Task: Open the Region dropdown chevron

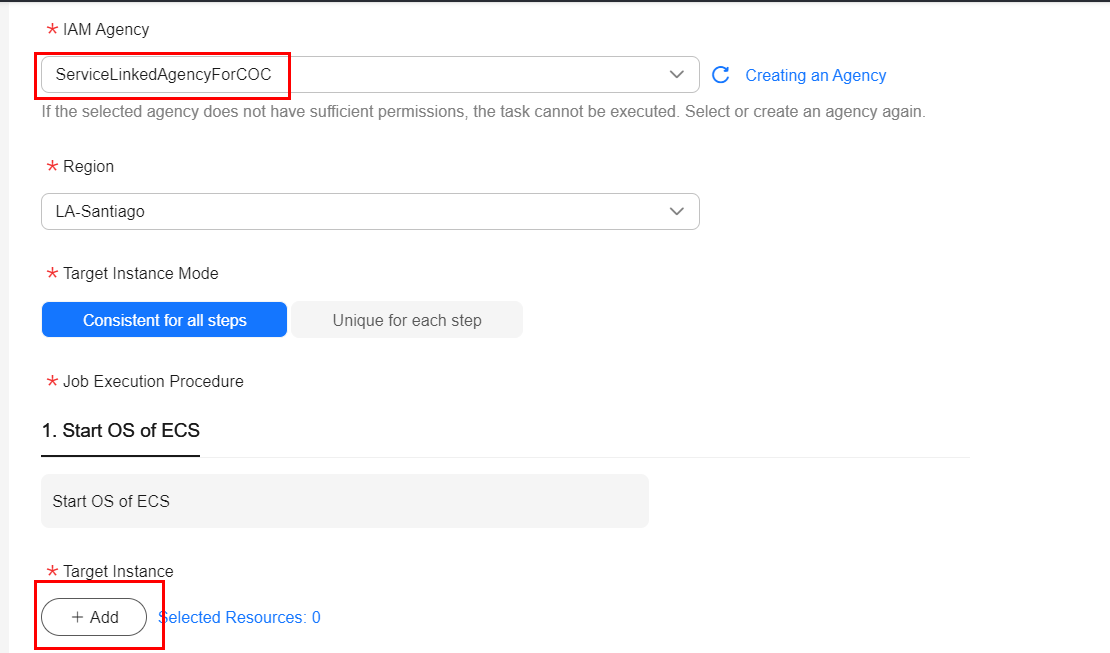Action: (677, 212)
